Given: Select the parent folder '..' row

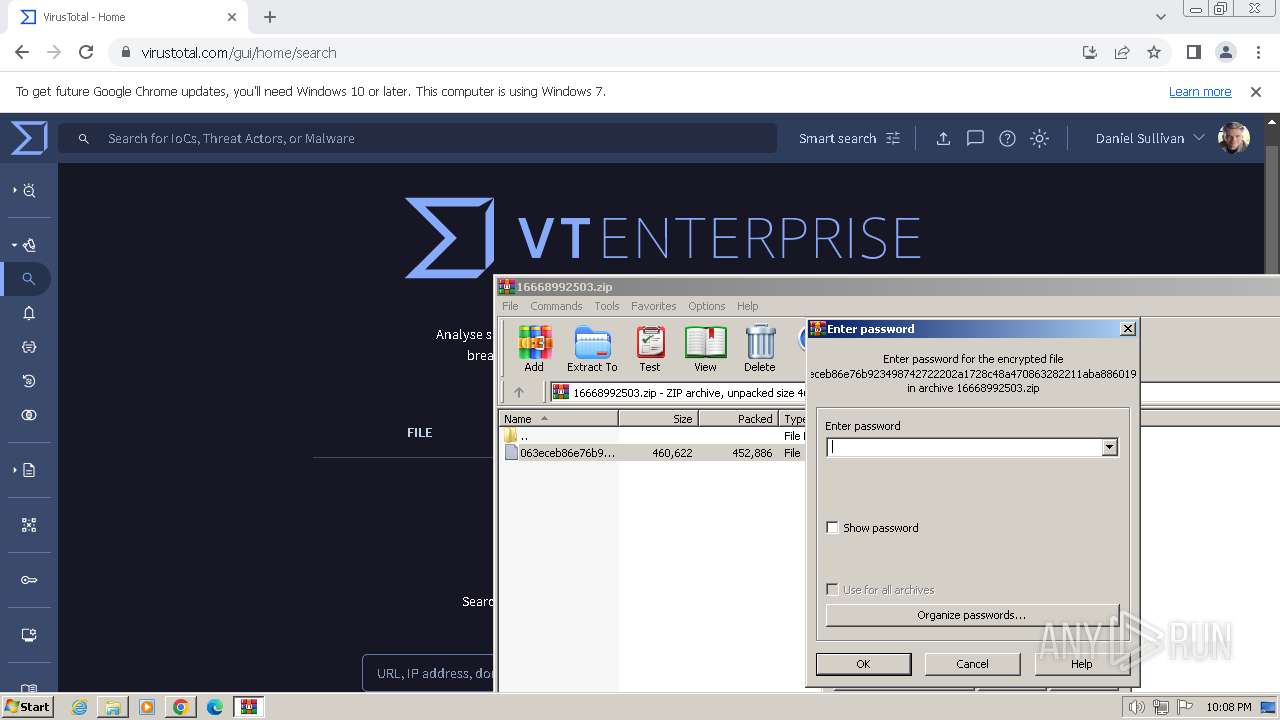Looking at the screenshot, I should pos(652,436).
